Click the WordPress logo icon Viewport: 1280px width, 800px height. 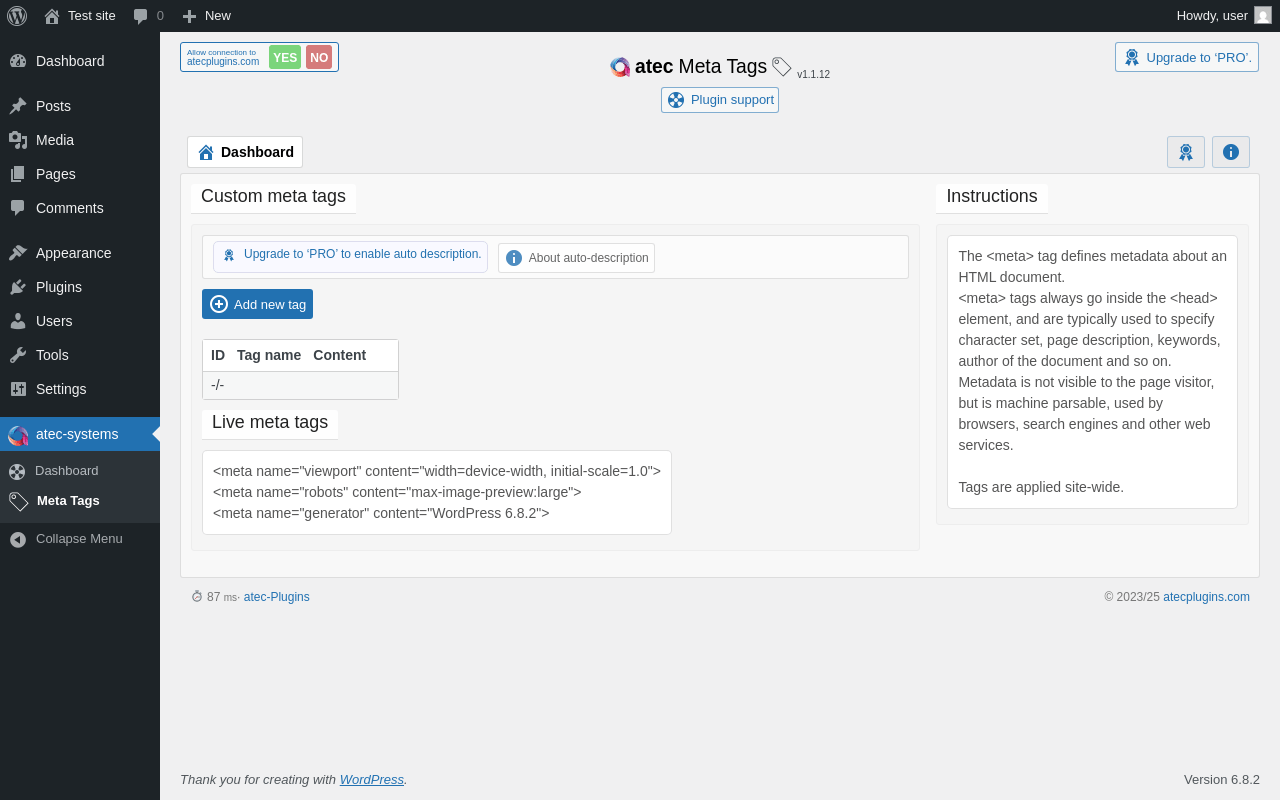17,16
